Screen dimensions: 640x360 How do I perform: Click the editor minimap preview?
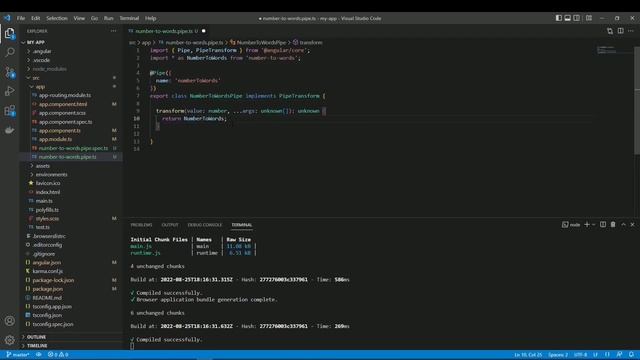pyautogui.click(x=614, y=50)
